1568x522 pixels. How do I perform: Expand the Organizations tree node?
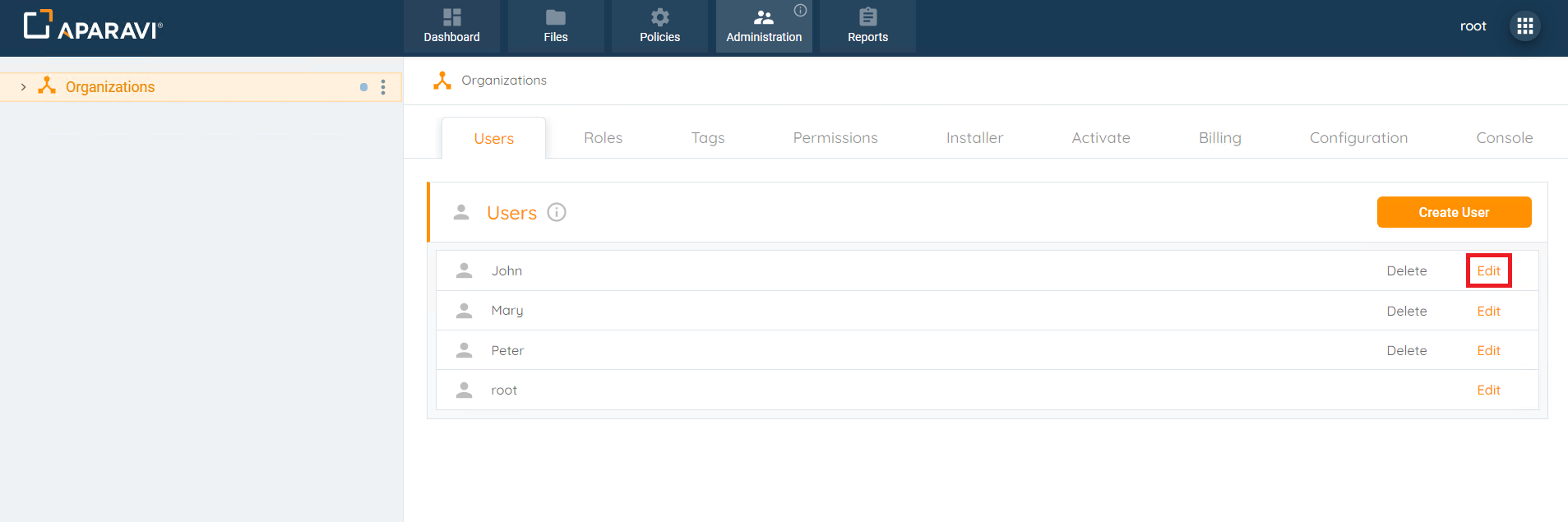[23, 87]
